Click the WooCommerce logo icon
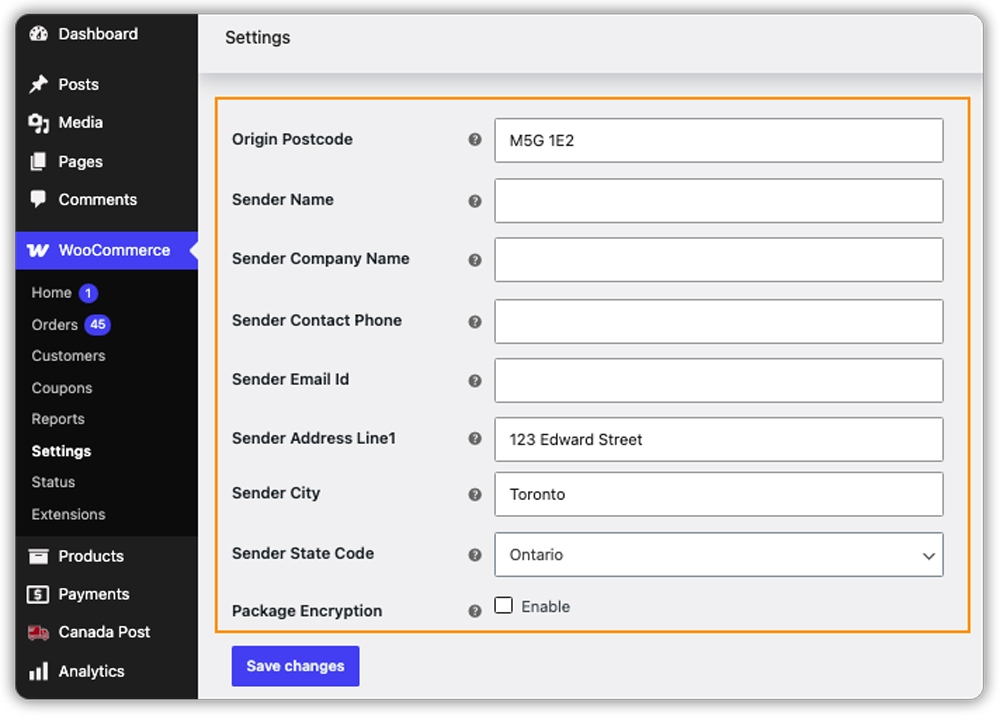Viewport: 1000px width, 716px height. 38,251
